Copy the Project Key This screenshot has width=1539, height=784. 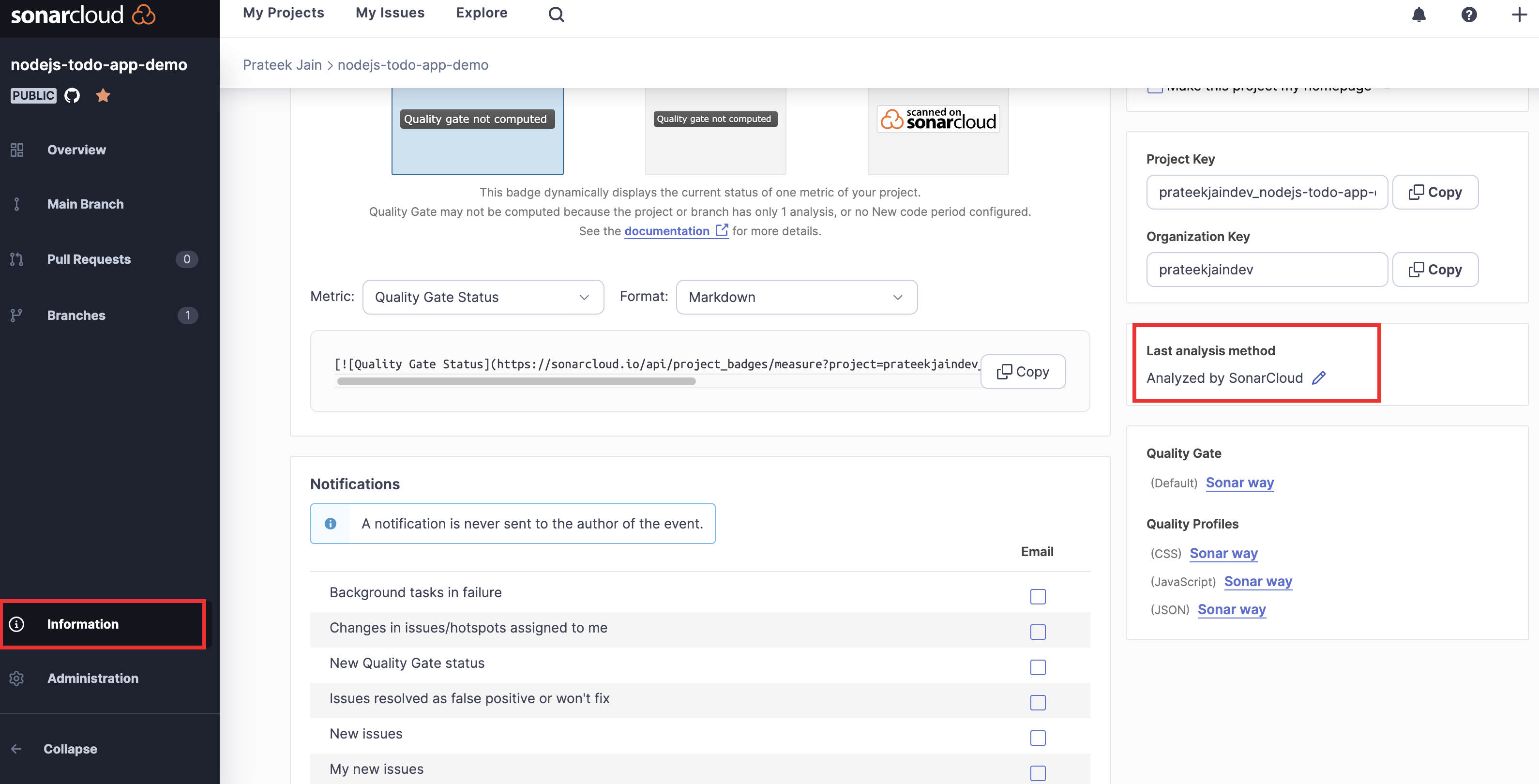(1434, 193)
